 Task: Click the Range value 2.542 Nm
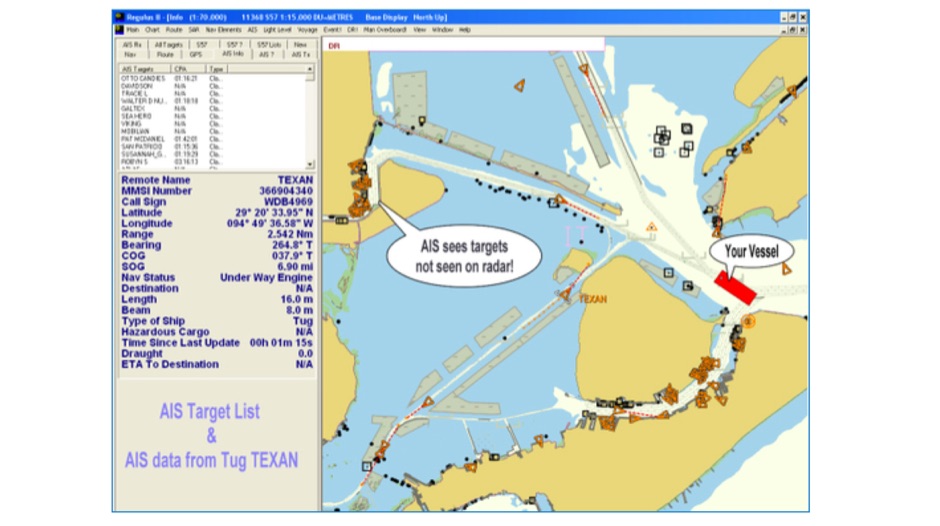click(x=290, y=235)
